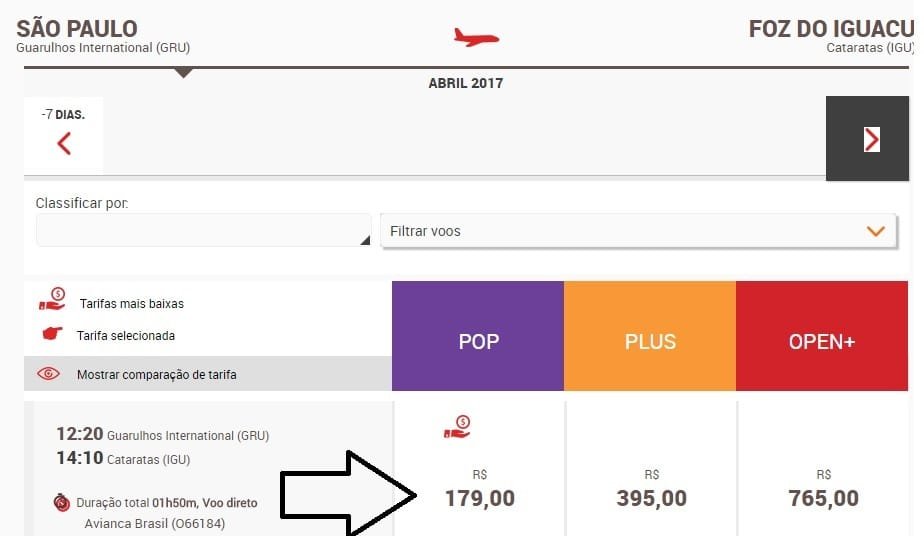This screenshot has width=924, height=536.
Task: Open the Classificar por dropdown
Action: (x=203, y=230)
